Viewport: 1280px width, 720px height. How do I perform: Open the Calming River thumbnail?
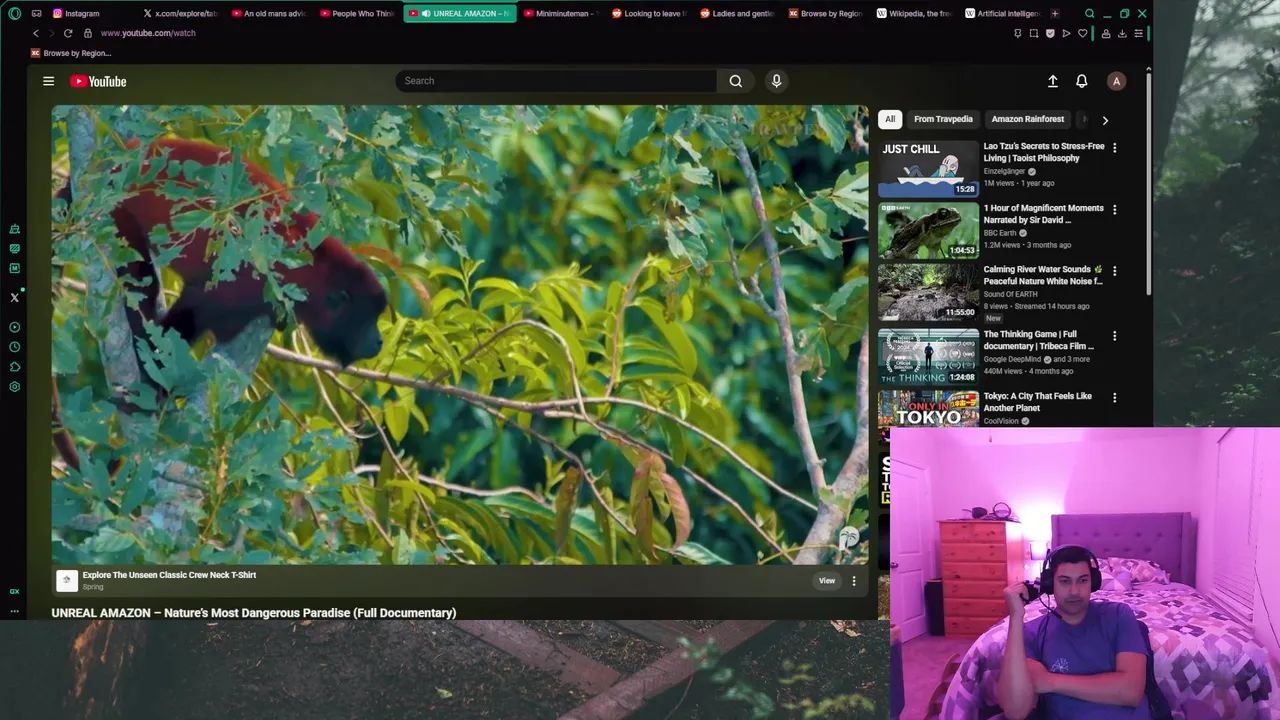(929, 292)
